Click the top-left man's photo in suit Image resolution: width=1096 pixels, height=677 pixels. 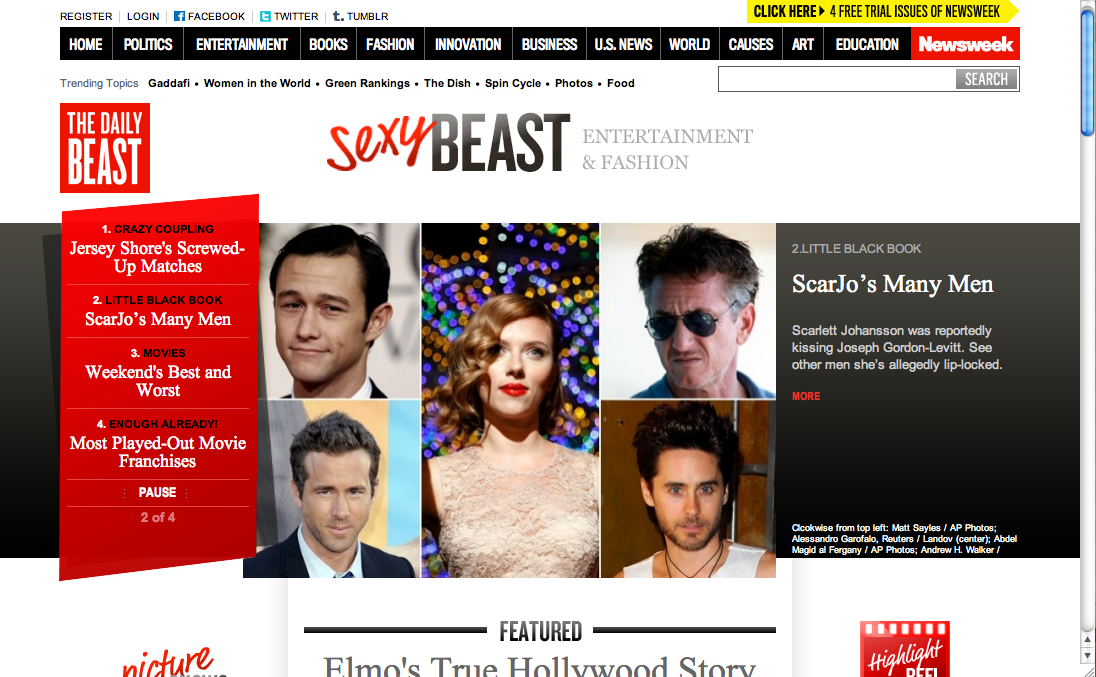(339, 311)
